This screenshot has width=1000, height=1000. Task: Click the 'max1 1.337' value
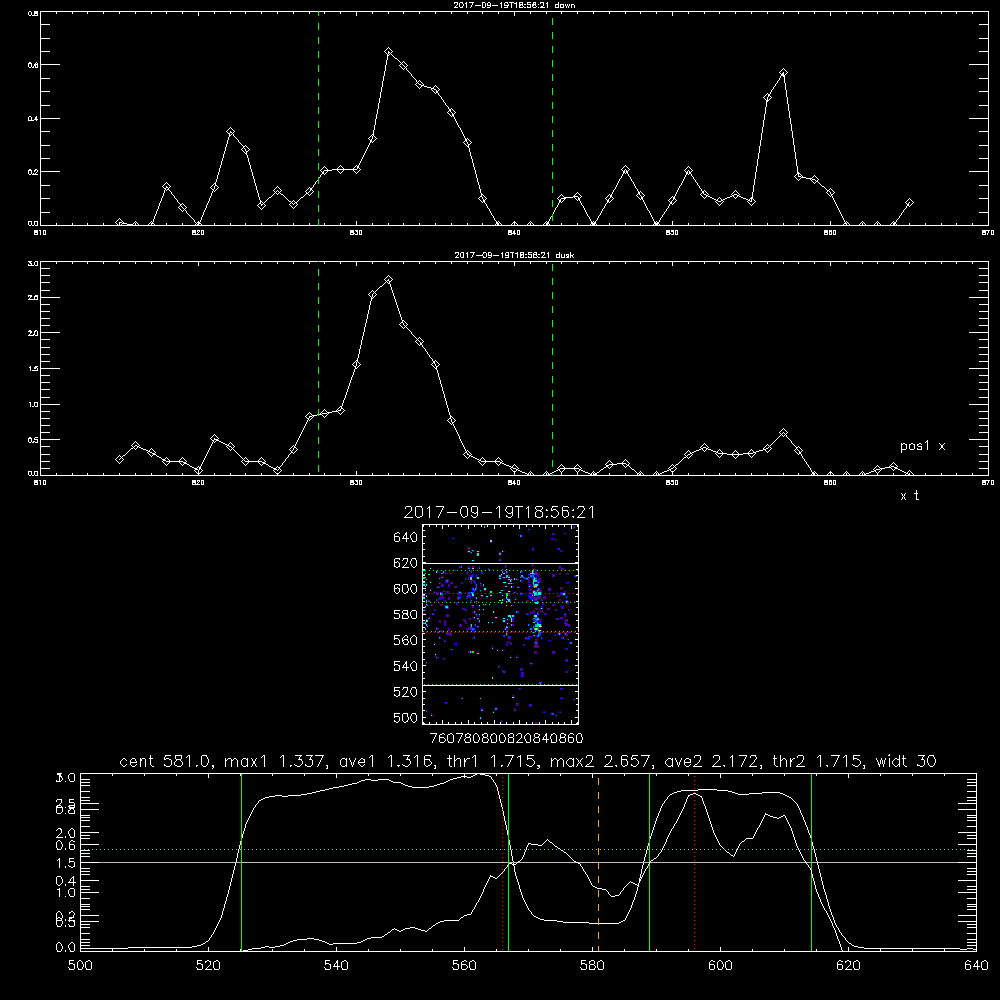tap(272, 761)
